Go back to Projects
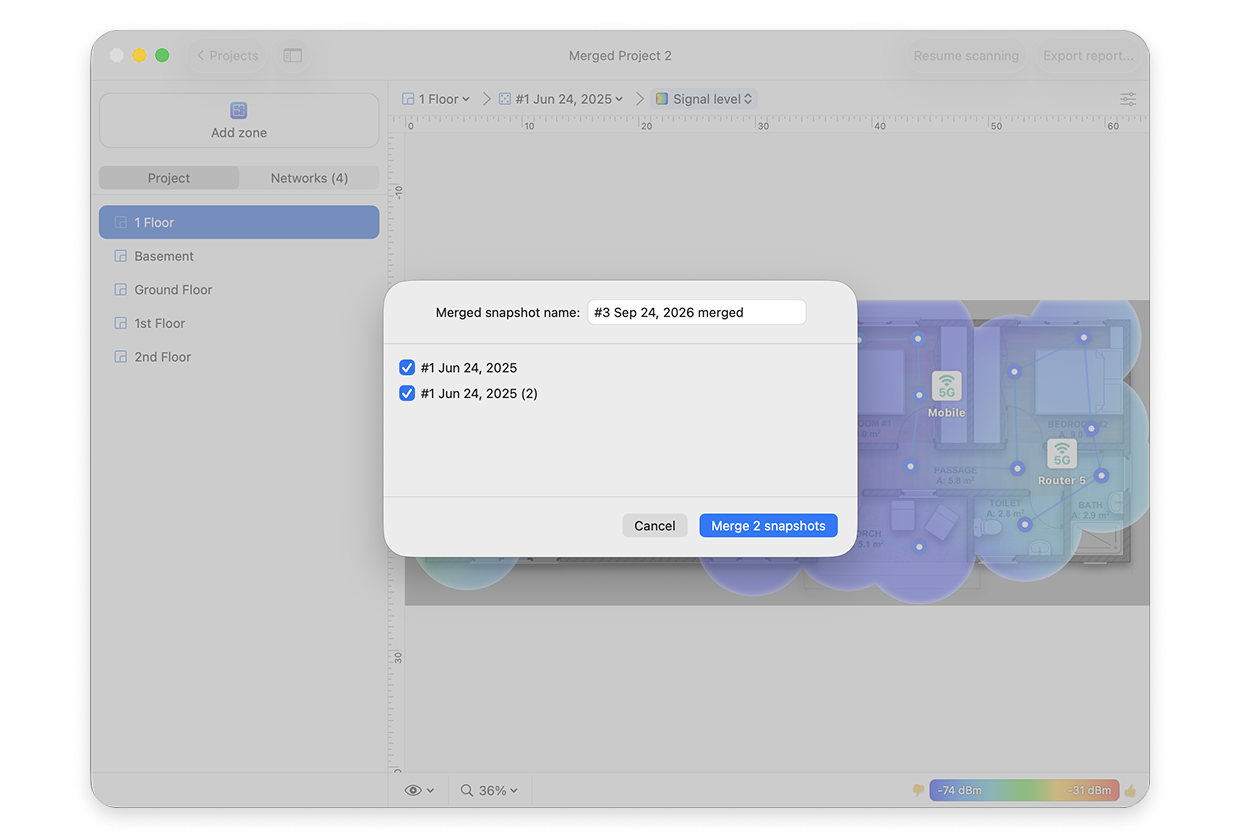Screen dimensions: 1240x838 pos(227,56)
